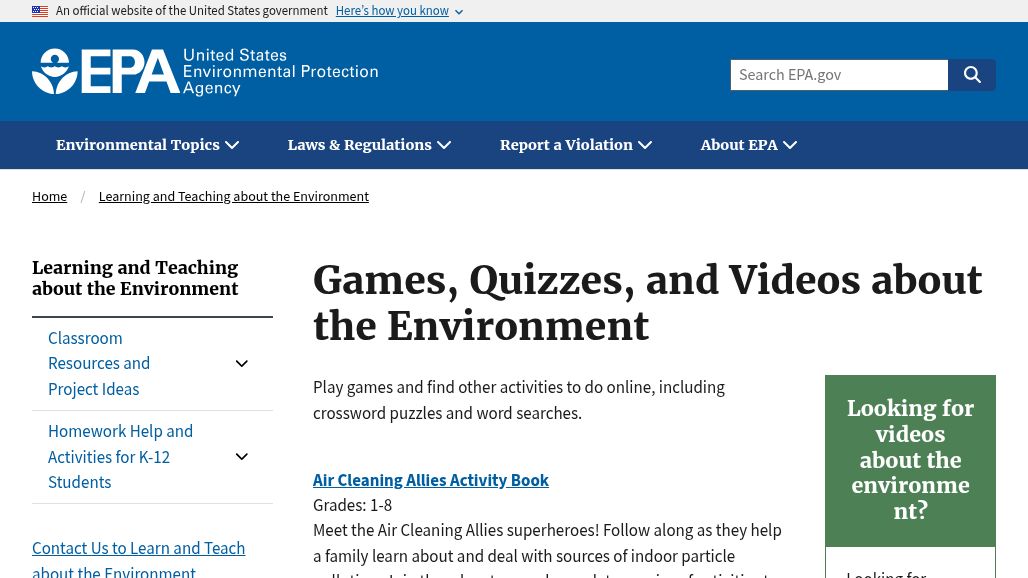Click the EPA logo to return home
This screenshot has height=578, width=1028.
pyautogui.click(x=205, y=71)
